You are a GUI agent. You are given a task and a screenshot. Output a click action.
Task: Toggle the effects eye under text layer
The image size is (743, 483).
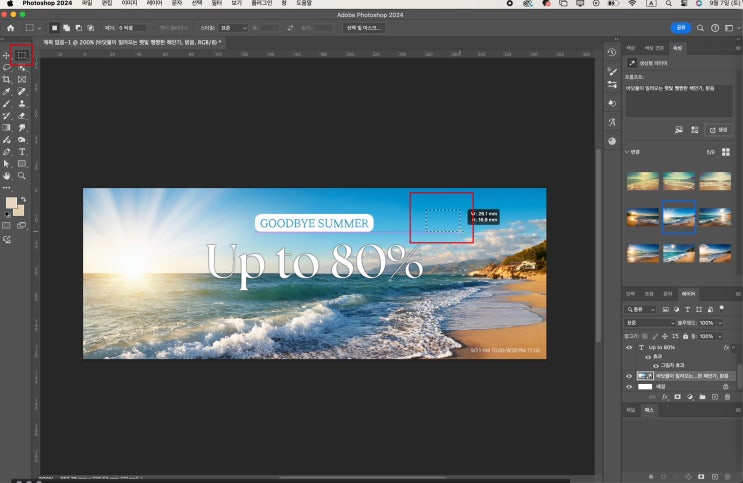648,357
